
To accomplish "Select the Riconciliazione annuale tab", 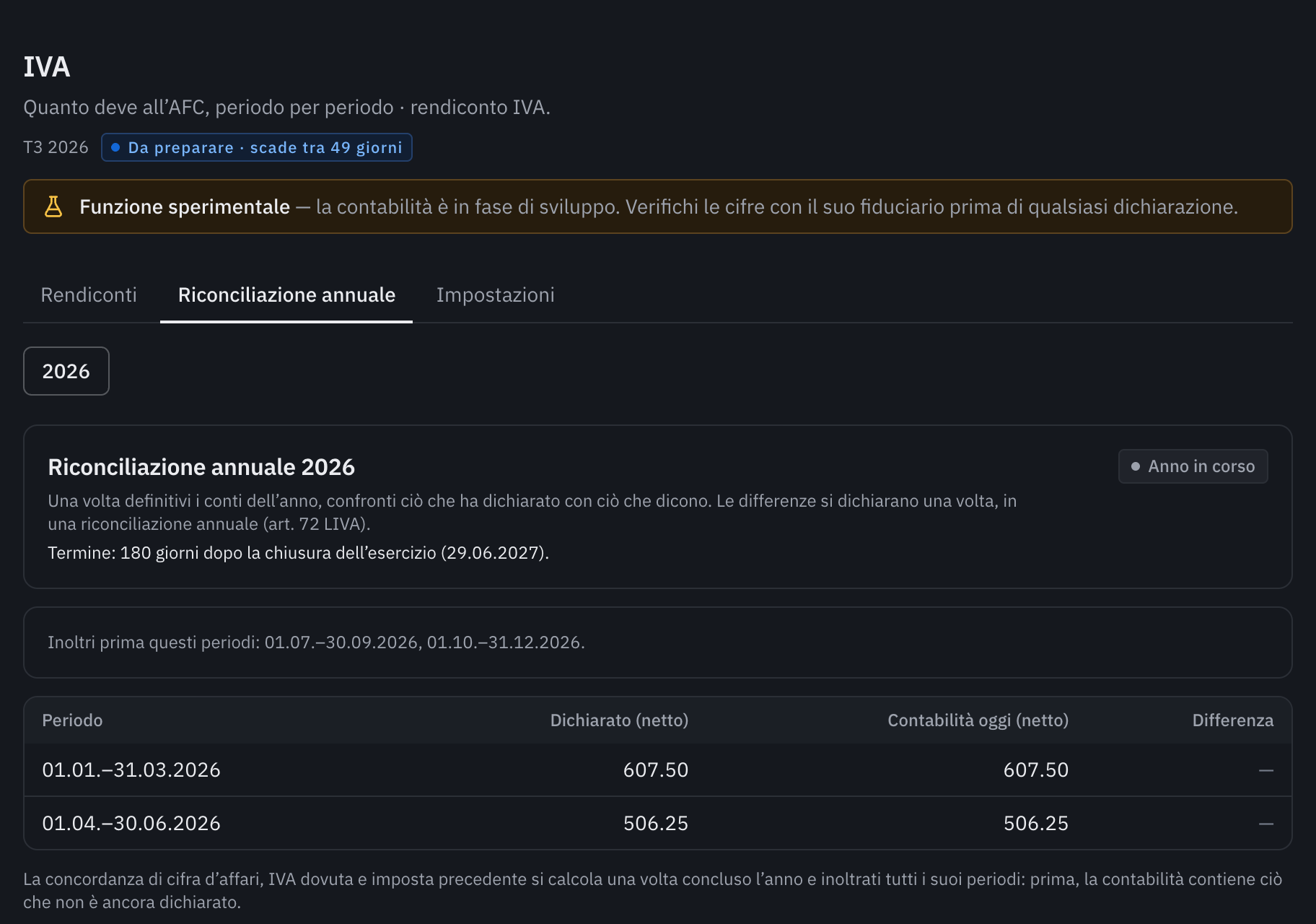I will (x=286, y=295).
